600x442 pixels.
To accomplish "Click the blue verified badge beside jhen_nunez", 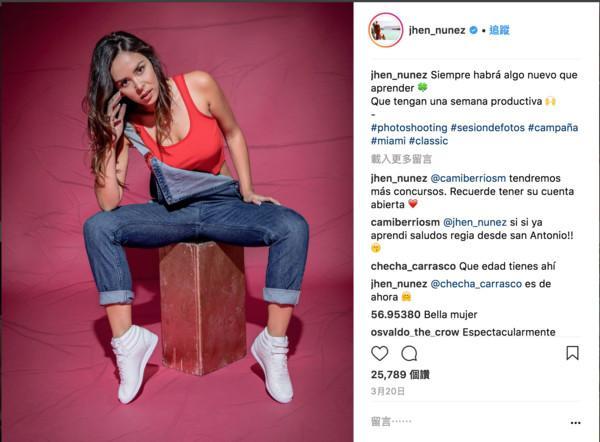I will pos(473,30).
